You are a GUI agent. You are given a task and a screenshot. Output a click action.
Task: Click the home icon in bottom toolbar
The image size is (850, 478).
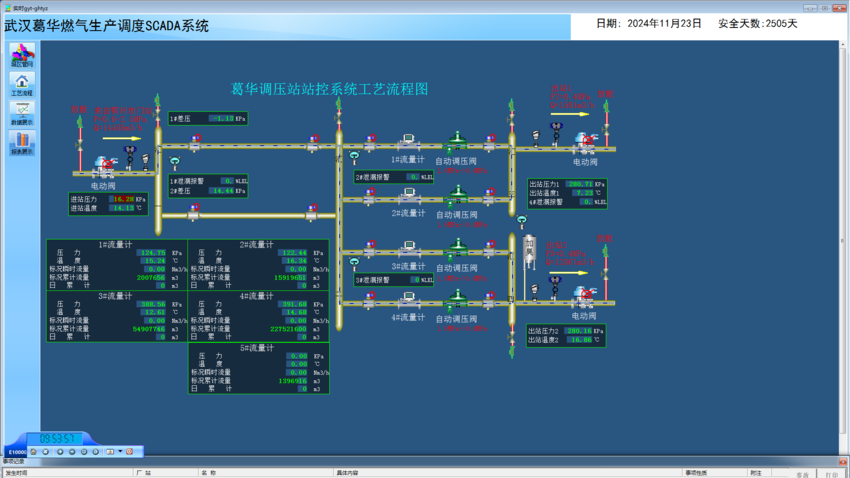pyautogui.click(x=33, y=452)
